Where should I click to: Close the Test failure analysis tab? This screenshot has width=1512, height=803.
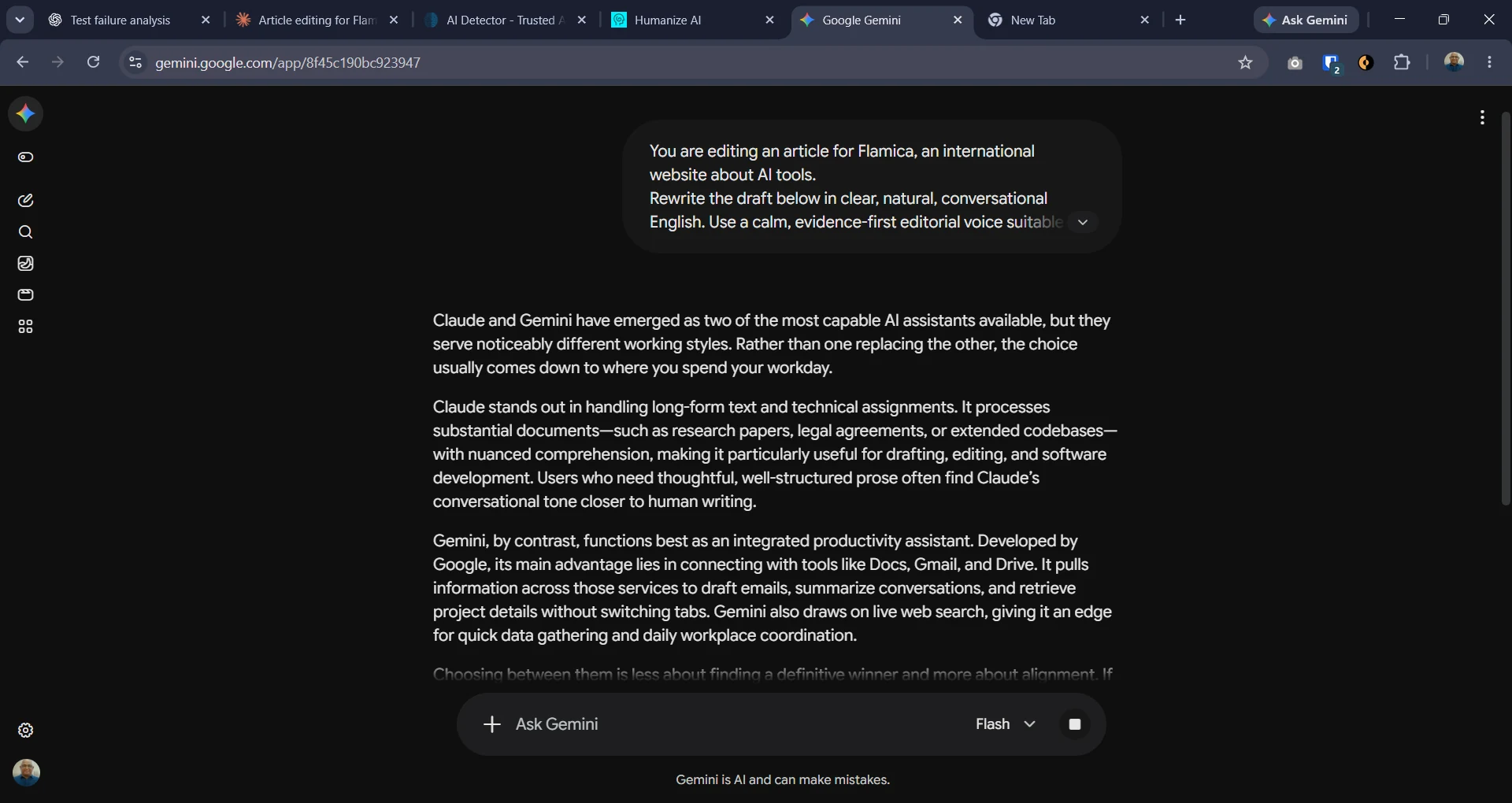[x=206, y=20]
